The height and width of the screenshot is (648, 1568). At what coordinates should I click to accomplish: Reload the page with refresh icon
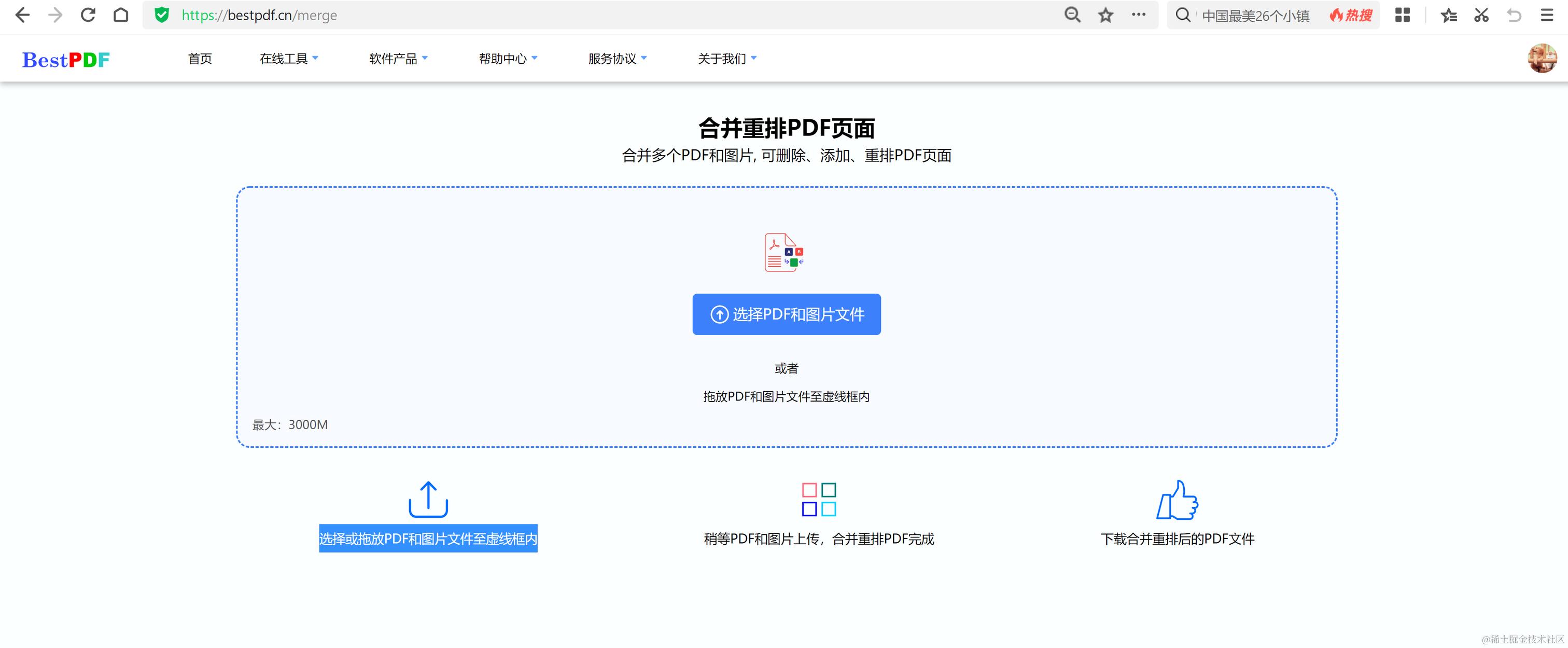(x=88, y=15)
